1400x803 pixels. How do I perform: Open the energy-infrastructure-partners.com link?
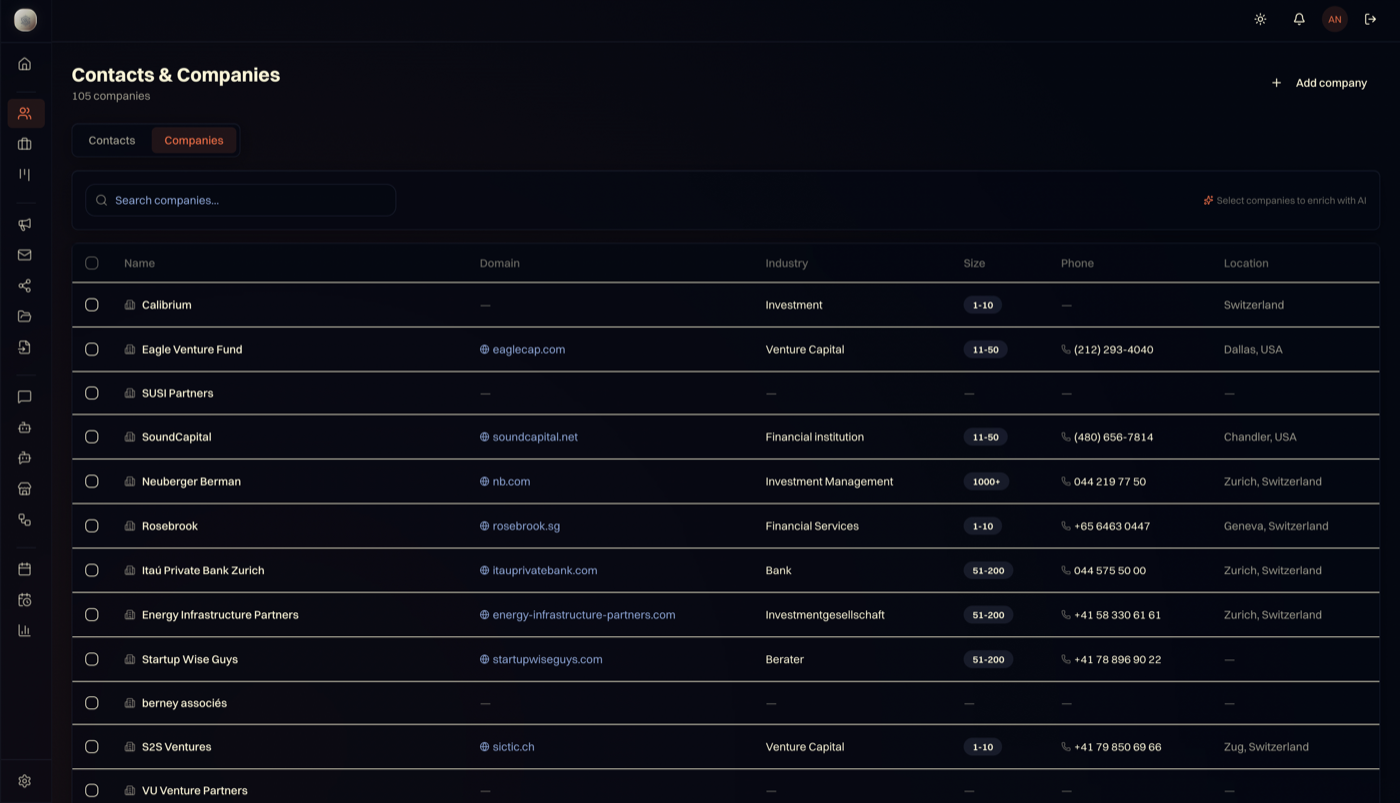click(584, 615)
